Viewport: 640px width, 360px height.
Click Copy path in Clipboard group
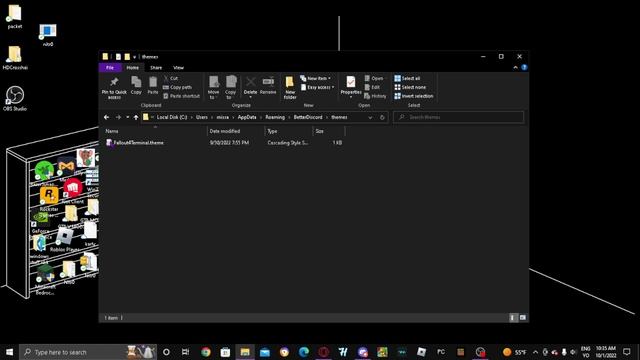pos(178,87)
